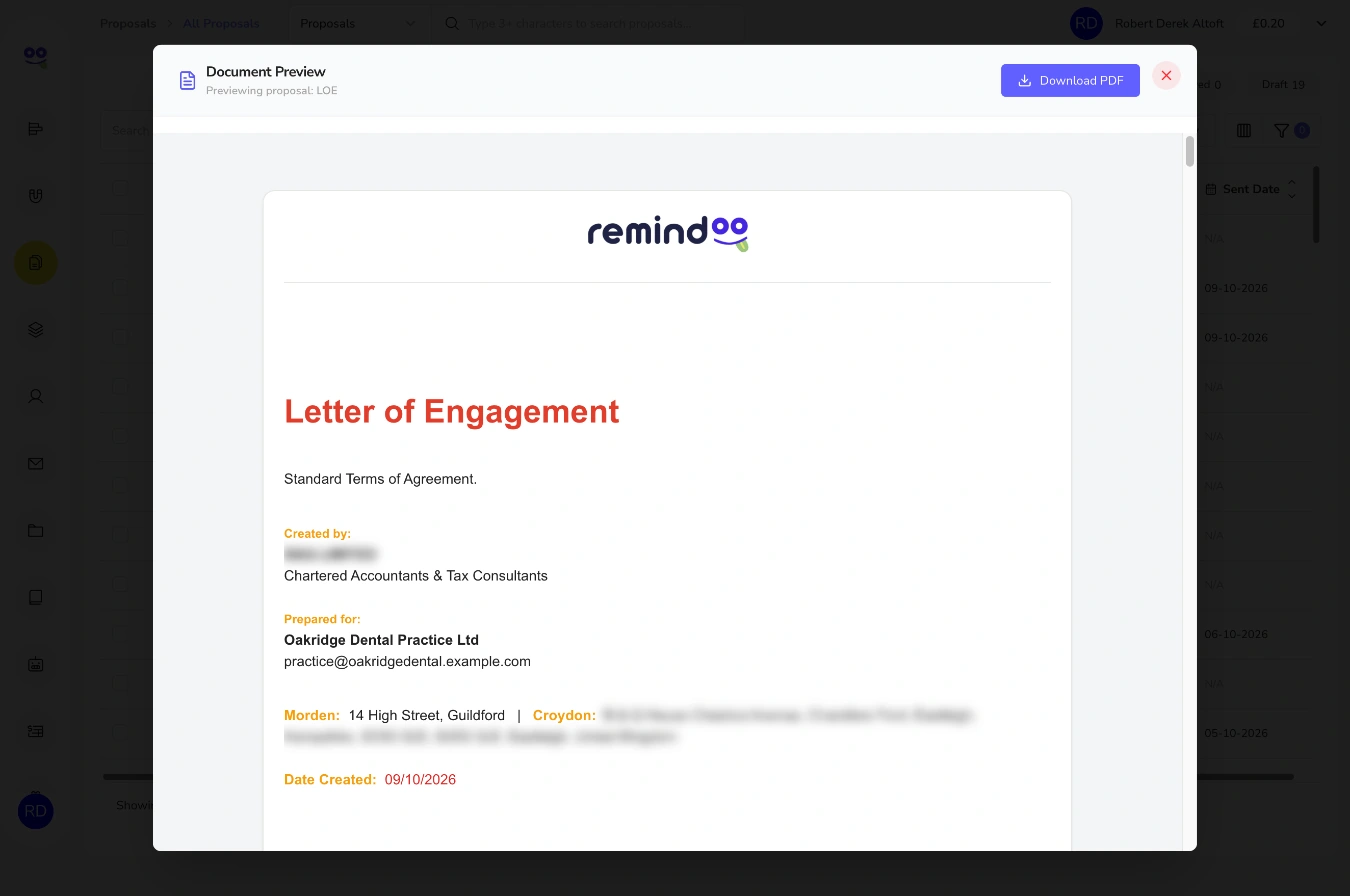The height and width of the screenshot is (896, 1350).
Task: Open the highlighted proposals icon in background sidebar
Action: coord(36,262)
